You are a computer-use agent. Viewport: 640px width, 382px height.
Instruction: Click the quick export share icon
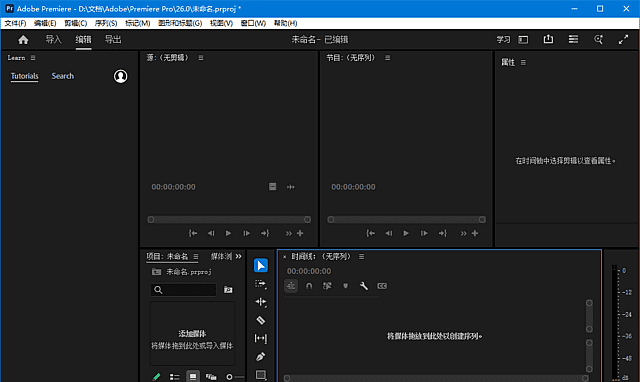(548, 39)
